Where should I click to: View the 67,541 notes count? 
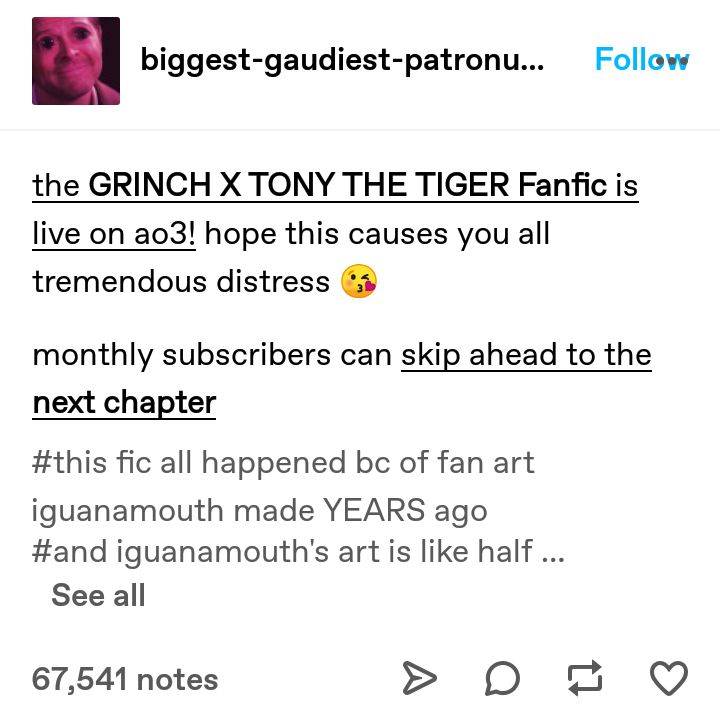(125, 679)
